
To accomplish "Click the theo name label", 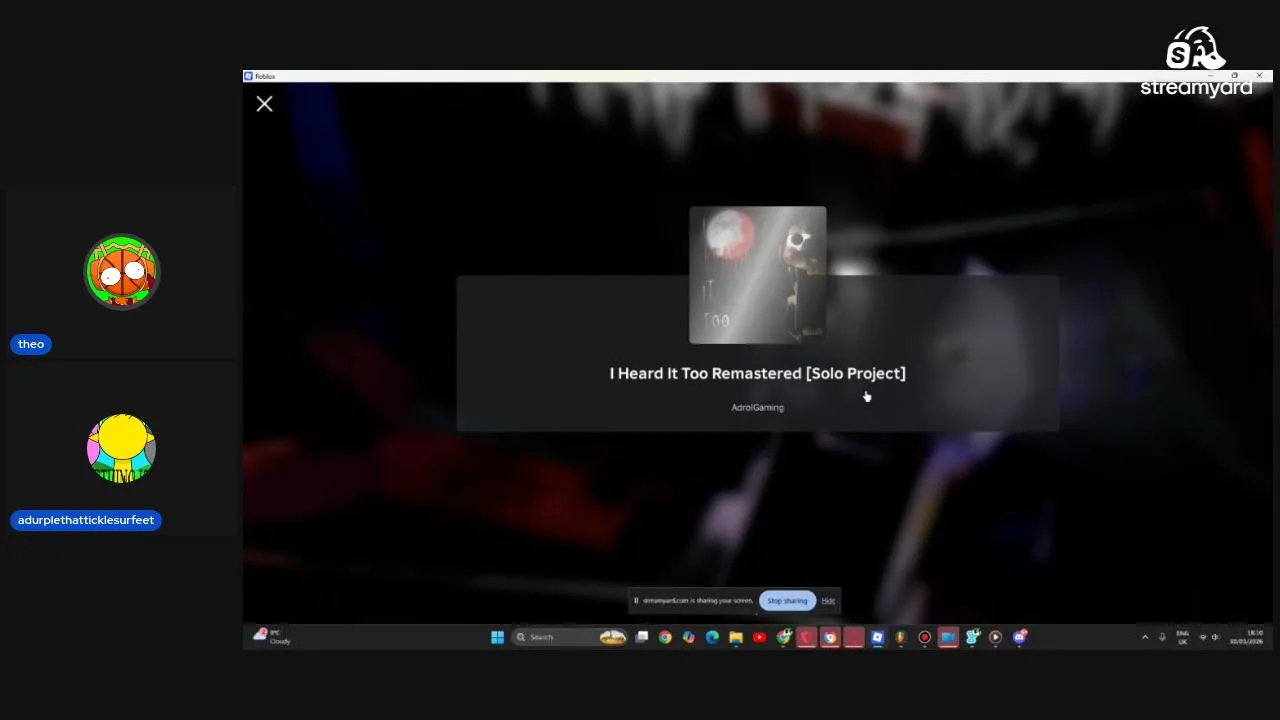I will click(x=31, y=344).
